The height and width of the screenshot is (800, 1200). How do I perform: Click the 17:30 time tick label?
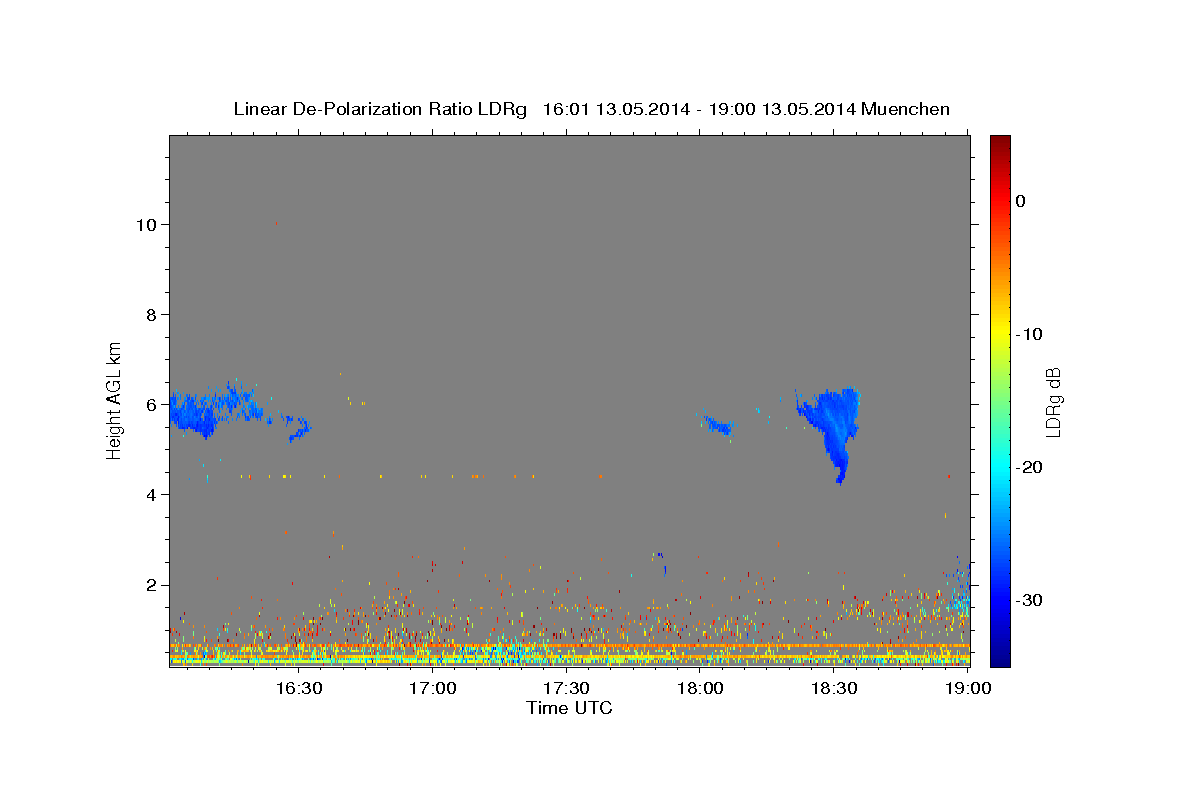(566, 688)
